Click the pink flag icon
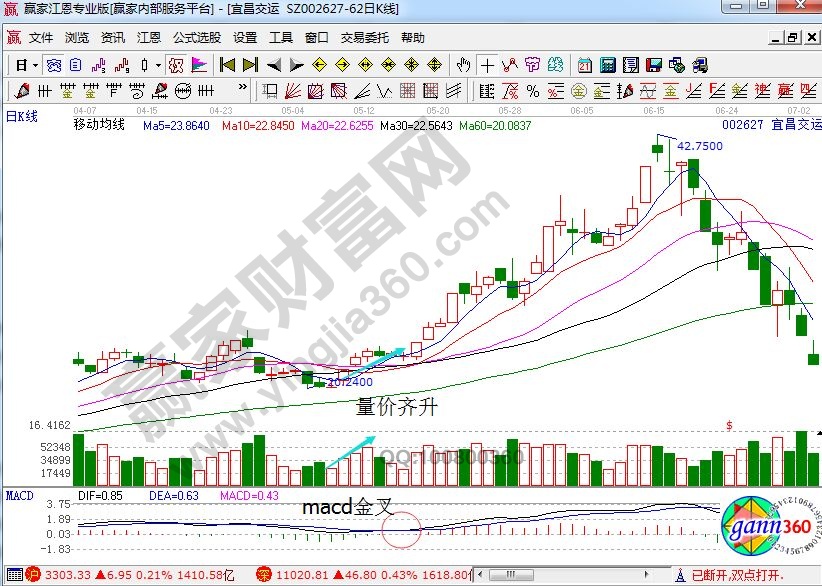 pyautogui.click(x=199, y=66)
